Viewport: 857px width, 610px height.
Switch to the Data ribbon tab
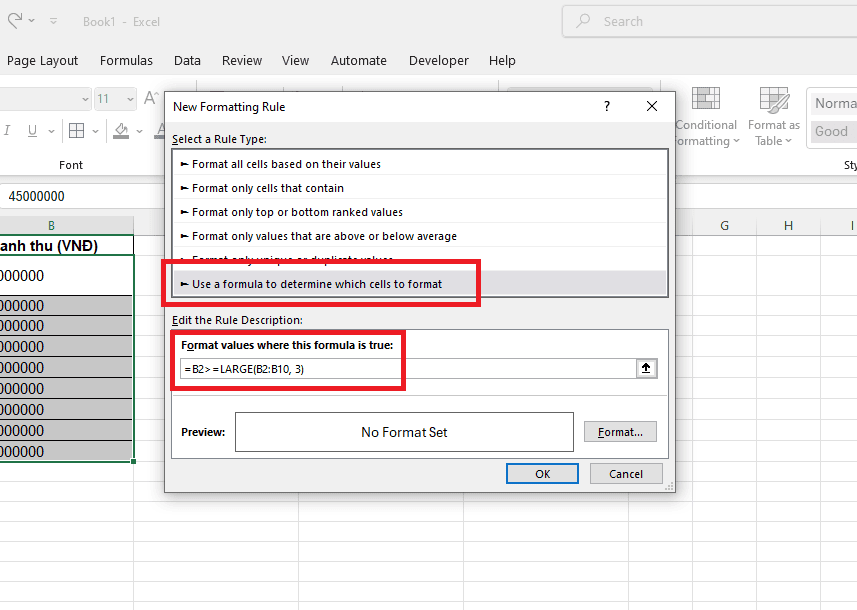(187, 61)
